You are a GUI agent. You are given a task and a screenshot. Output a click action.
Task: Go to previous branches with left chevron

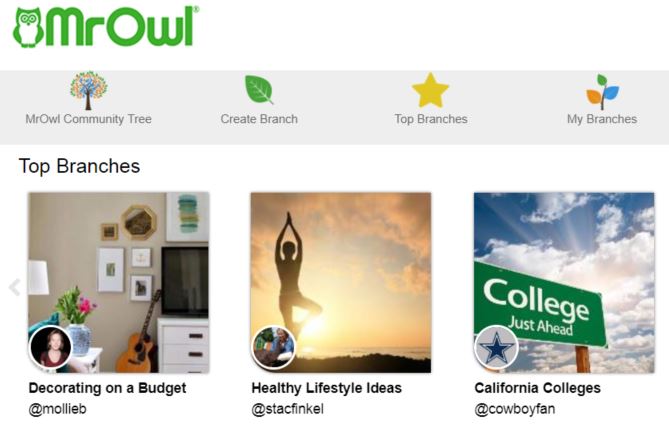(15, 287)
